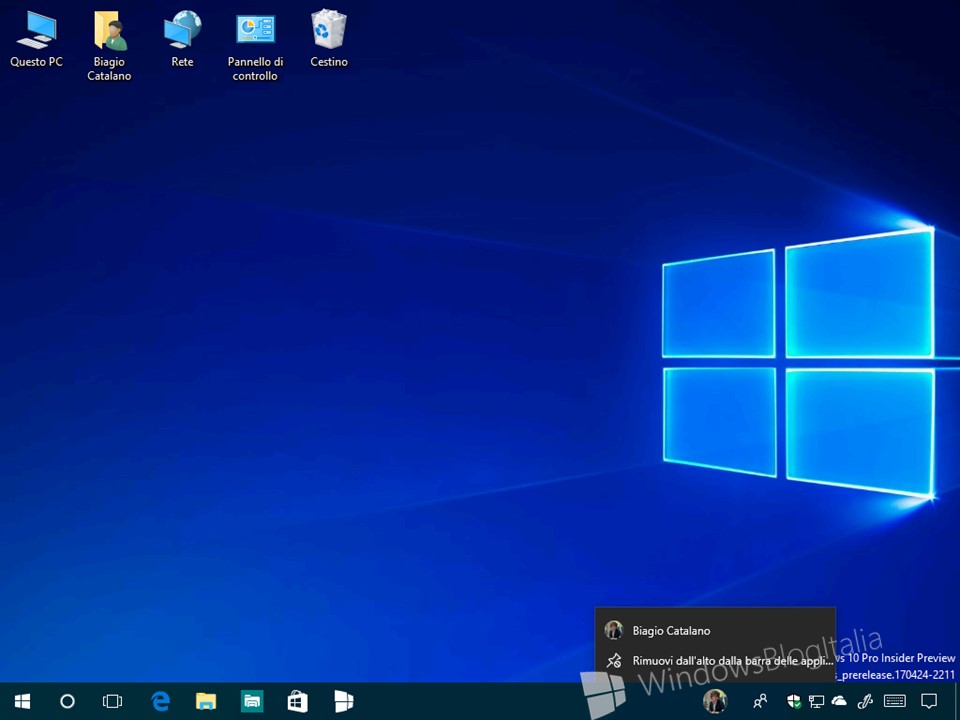This screenshot has width=960, height=720.
Task: Open Cortana search circle on taskbar
Action: click(67, 701)
